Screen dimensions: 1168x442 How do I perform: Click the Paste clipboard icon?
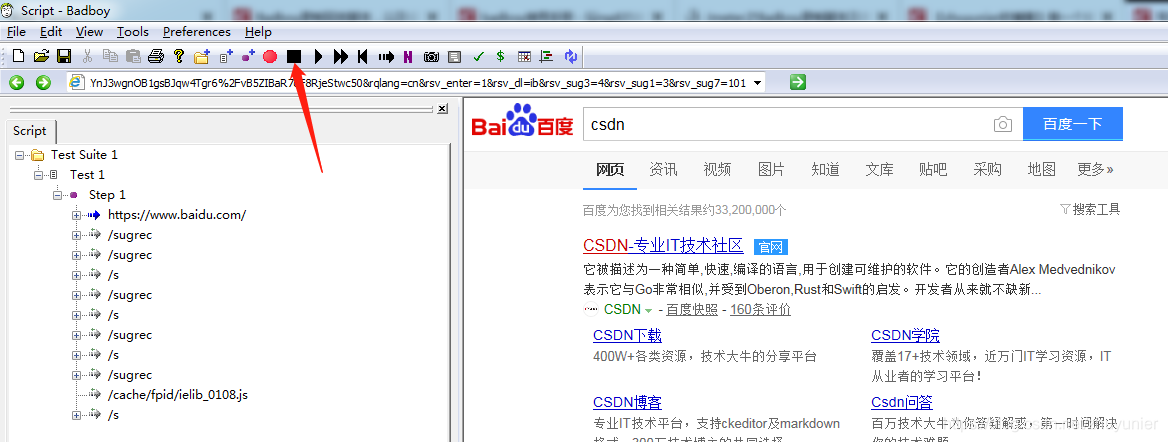point(133,56)
